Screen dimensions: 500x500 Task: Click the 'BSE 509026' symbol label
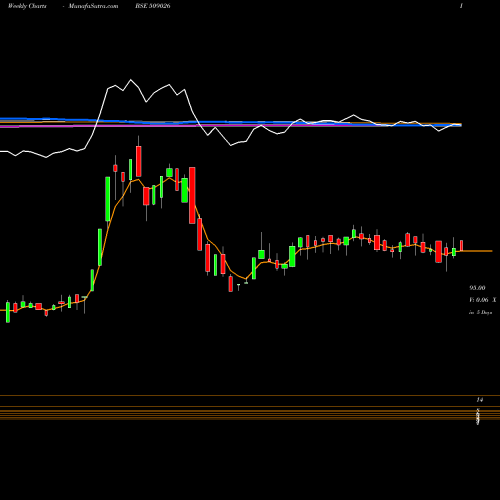[153, 6]
